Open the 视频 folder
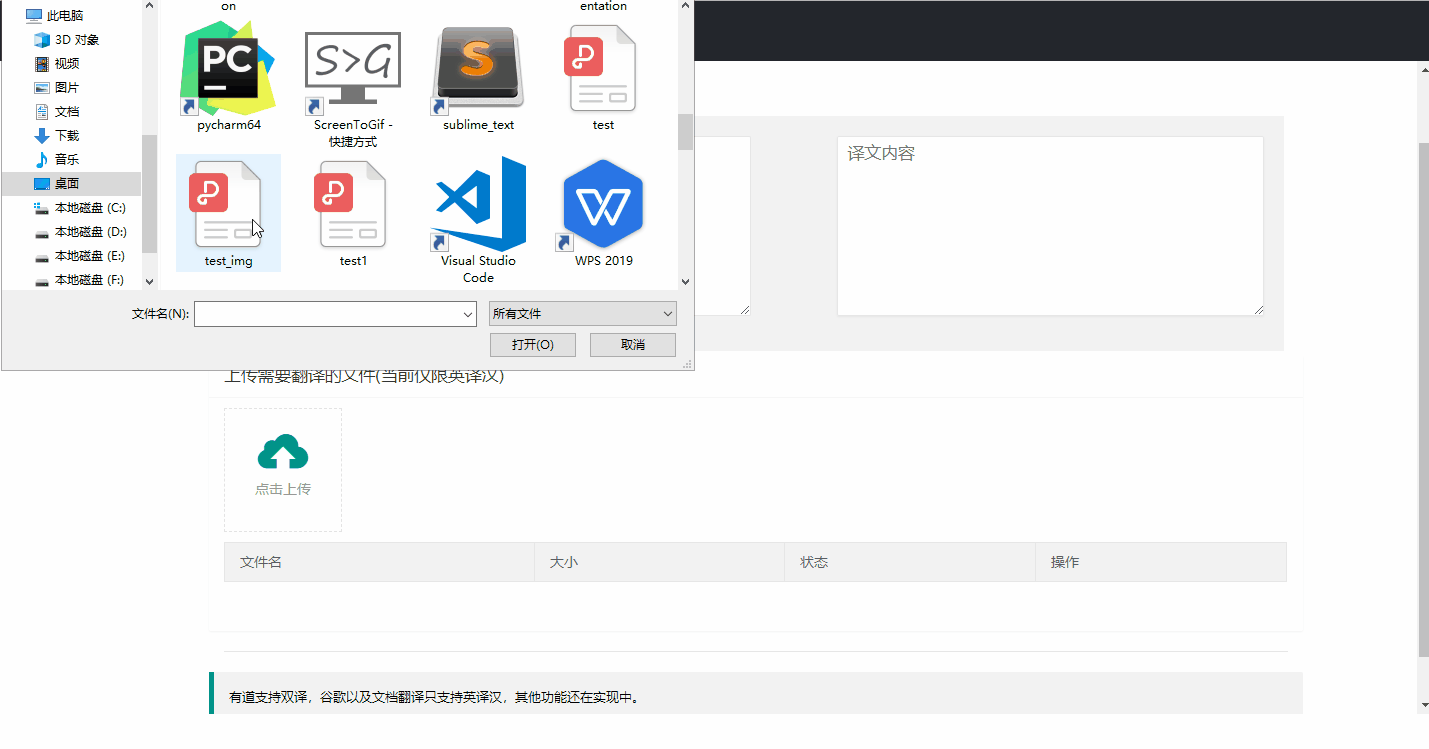Image resolution: width=1429 pixels, height=749 pixels. [x=57, y=64]
